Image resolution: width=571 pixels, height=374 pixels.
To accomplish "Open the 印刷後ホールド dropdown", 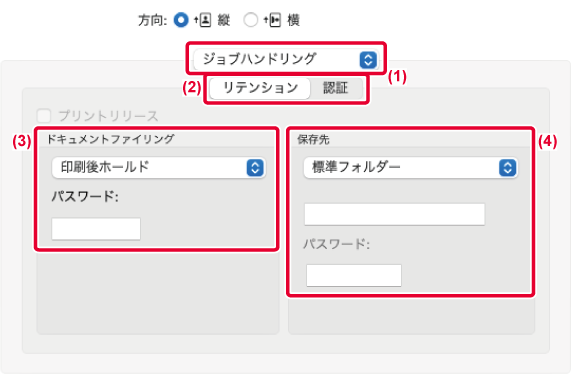I will (159, 168).
